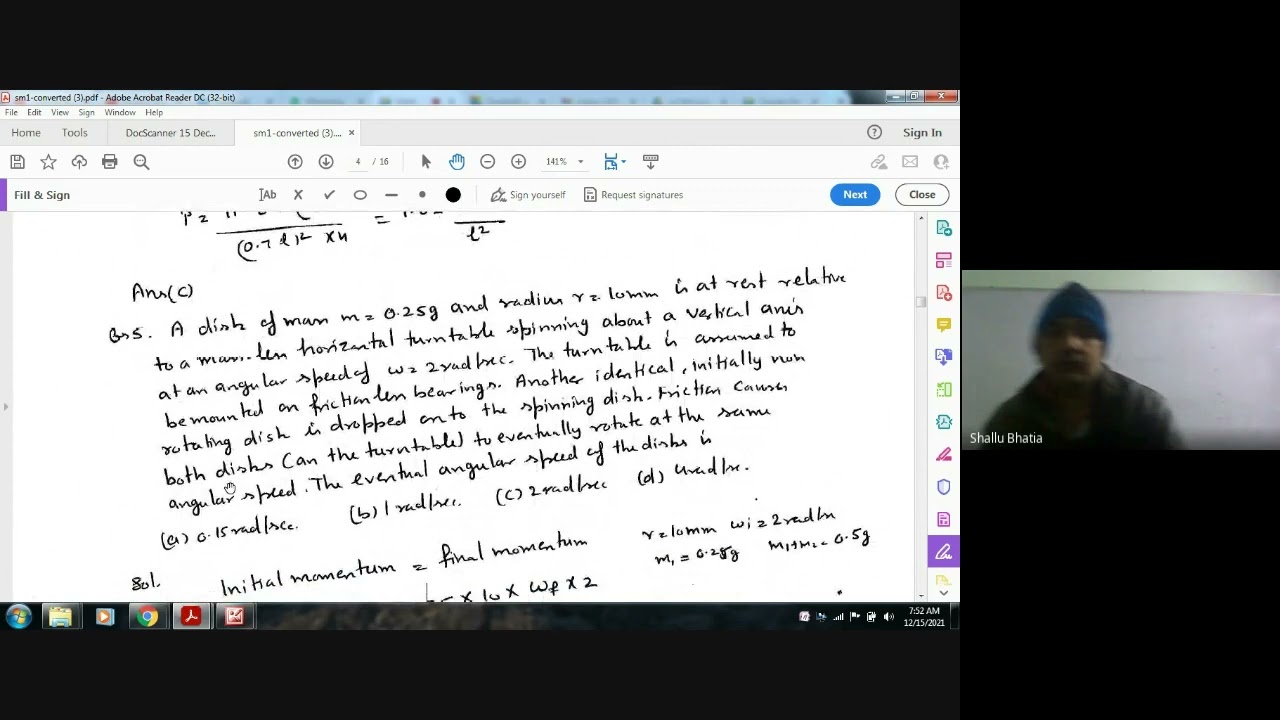
Task: Go to next page arrow
Action: tap(326, 162)
